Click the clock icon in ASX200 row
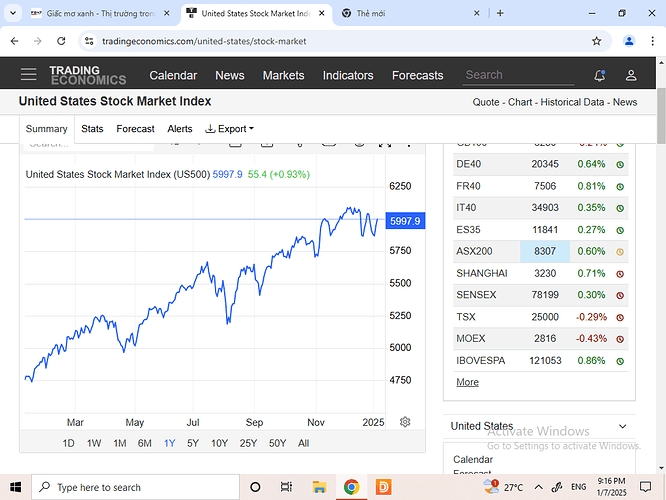 click(x=620, y=252)
